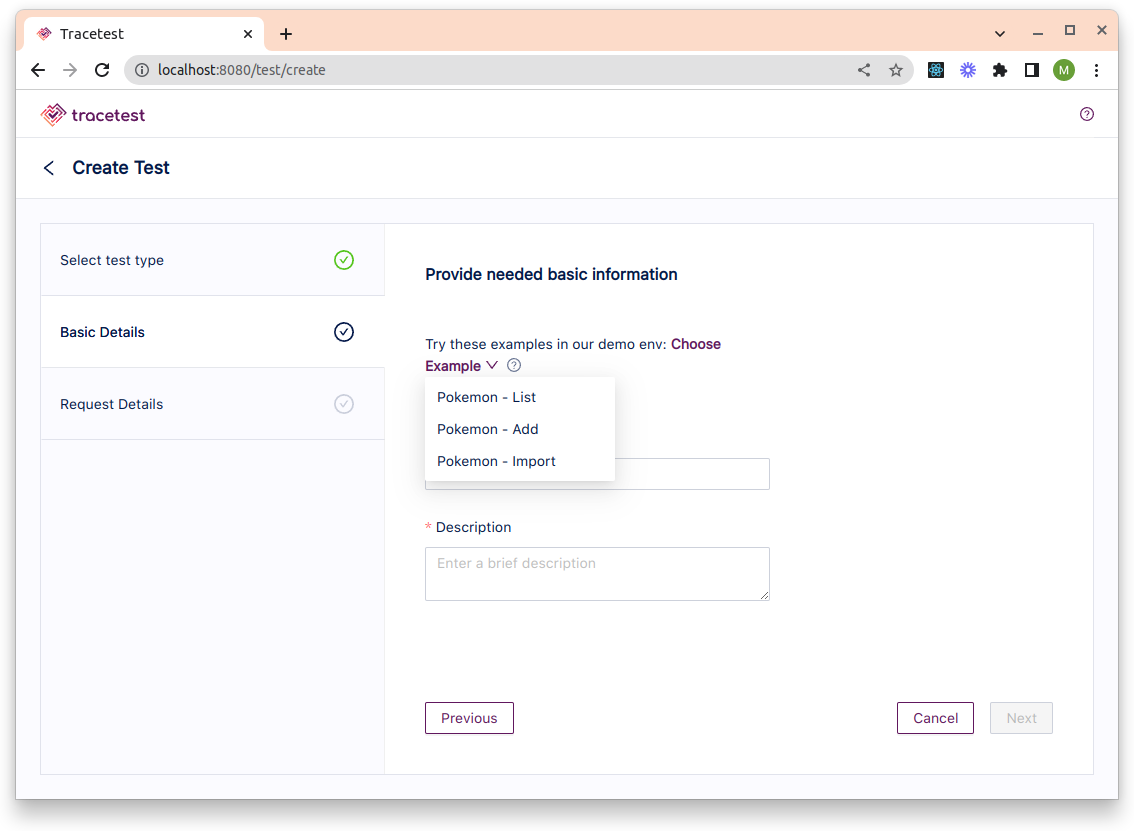Viewport: 1134px width, 831px height.
Task: Open the Basic Details step
Action: click(x=213, y=332)
